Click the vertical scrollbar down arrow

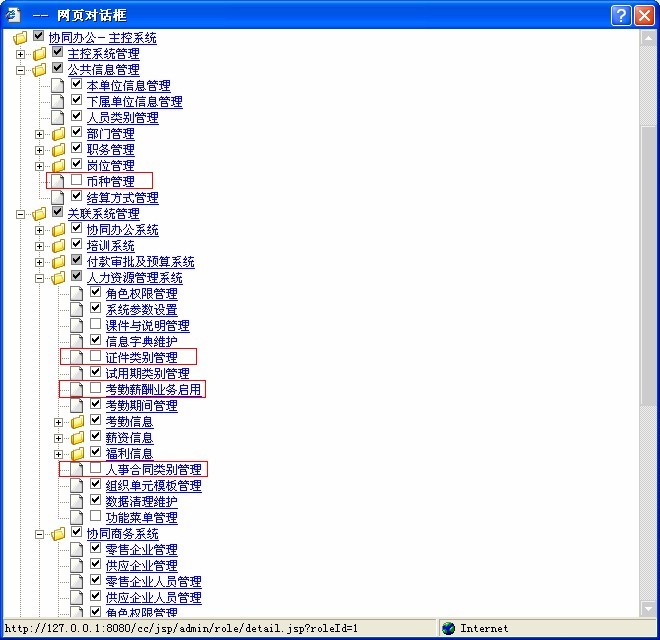pyautogui.click(x=648, y=608)
